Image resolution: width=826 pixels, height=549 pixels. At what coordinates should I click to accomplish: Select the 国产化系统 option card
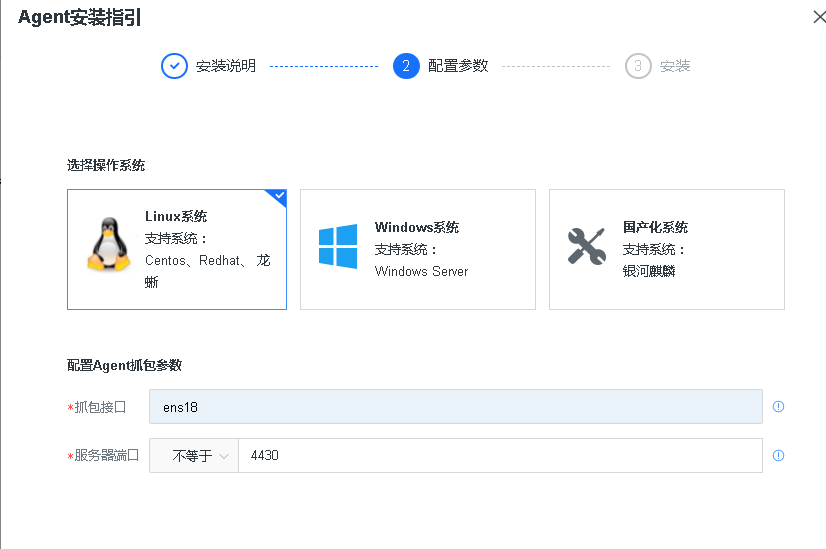[x=666, y=250]
